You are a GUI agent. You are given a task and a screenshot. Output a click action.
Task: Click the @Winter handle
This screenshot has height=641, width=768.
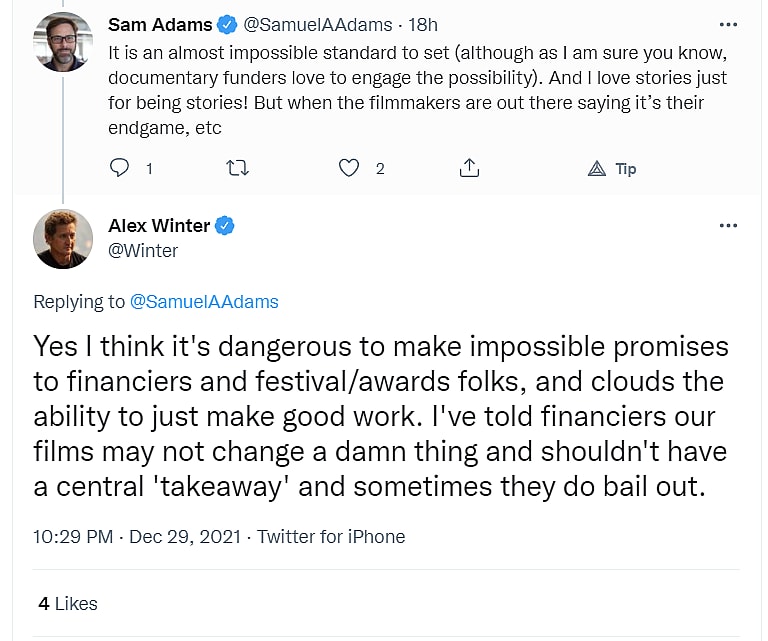[143, 250]
